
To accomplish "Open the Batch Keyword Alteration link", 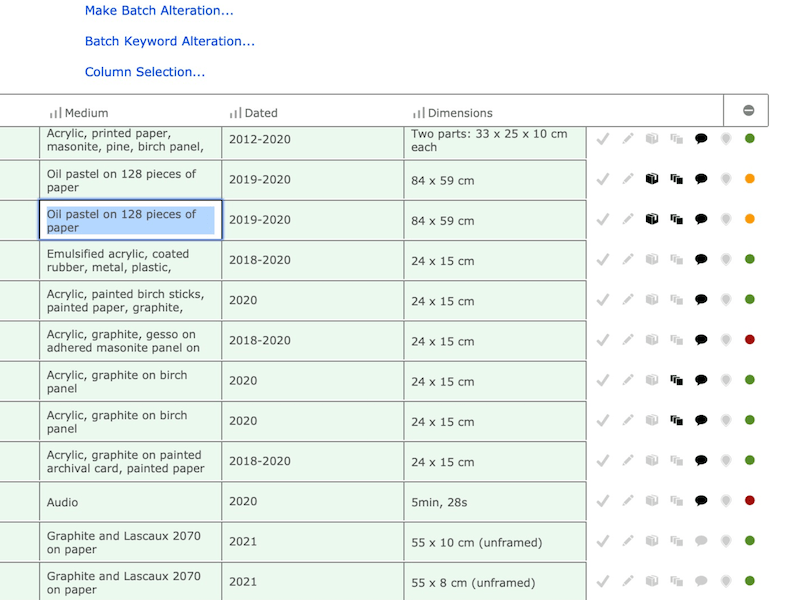I will (169, 41).
